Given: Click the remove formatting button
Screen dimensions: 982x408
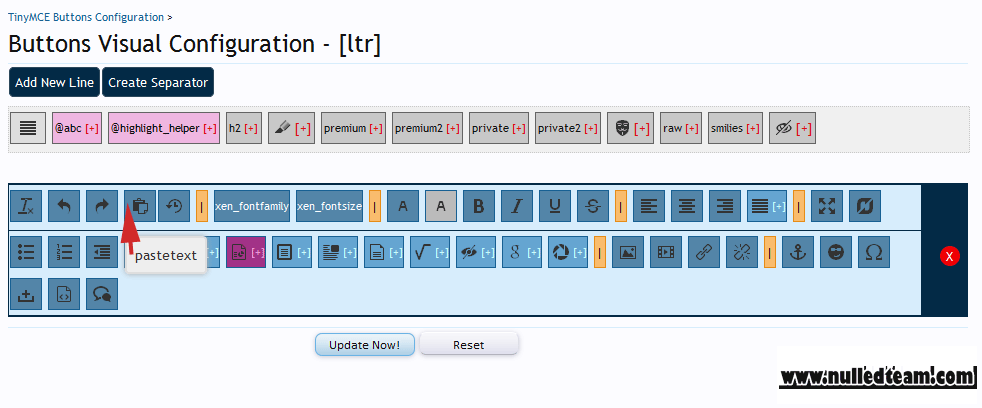Looking at the screenshot, I should click(26, 206).
